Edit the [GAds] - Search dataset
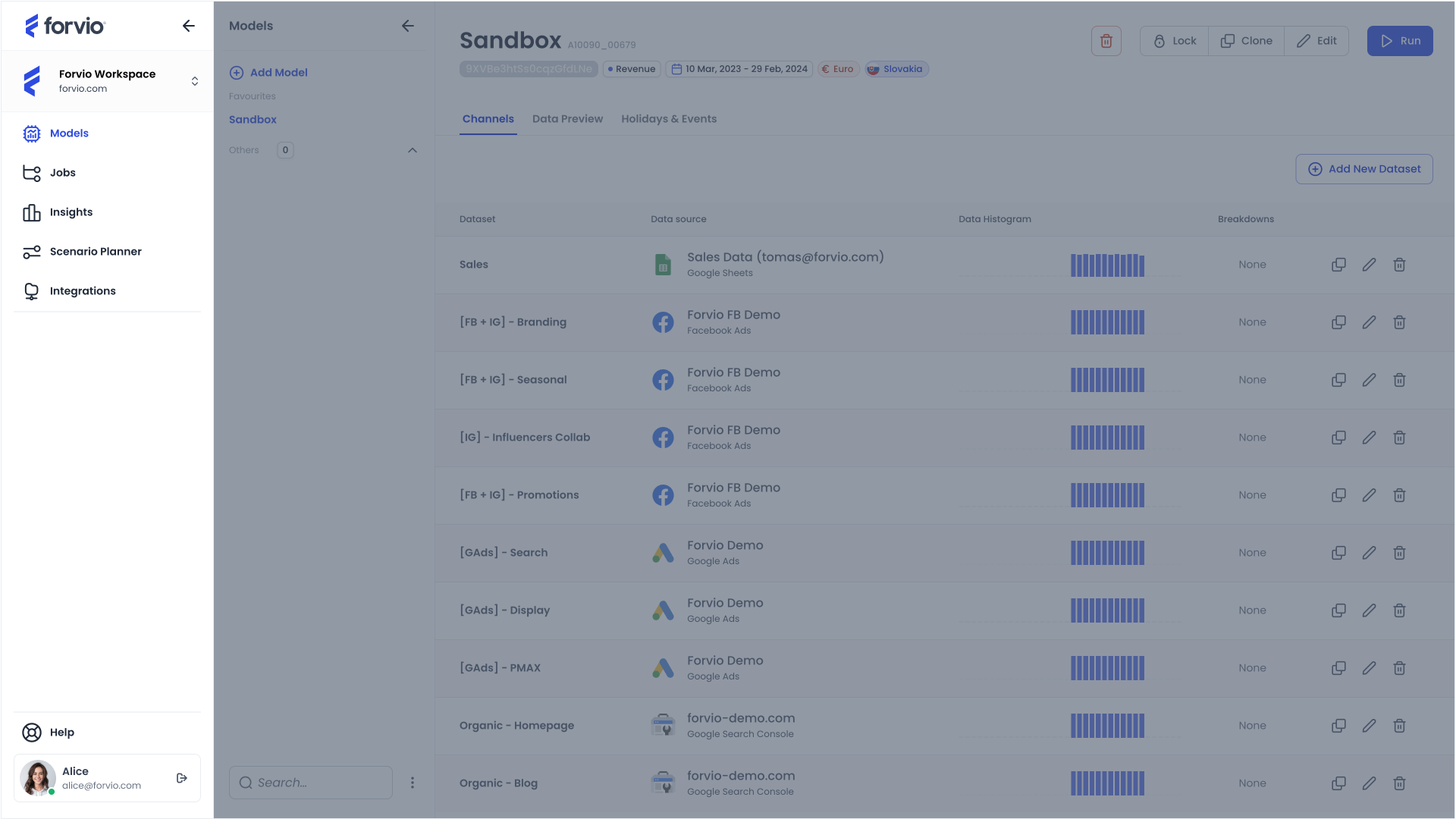The width and height of the screenshot is (1456, 819). [1369, 553]
